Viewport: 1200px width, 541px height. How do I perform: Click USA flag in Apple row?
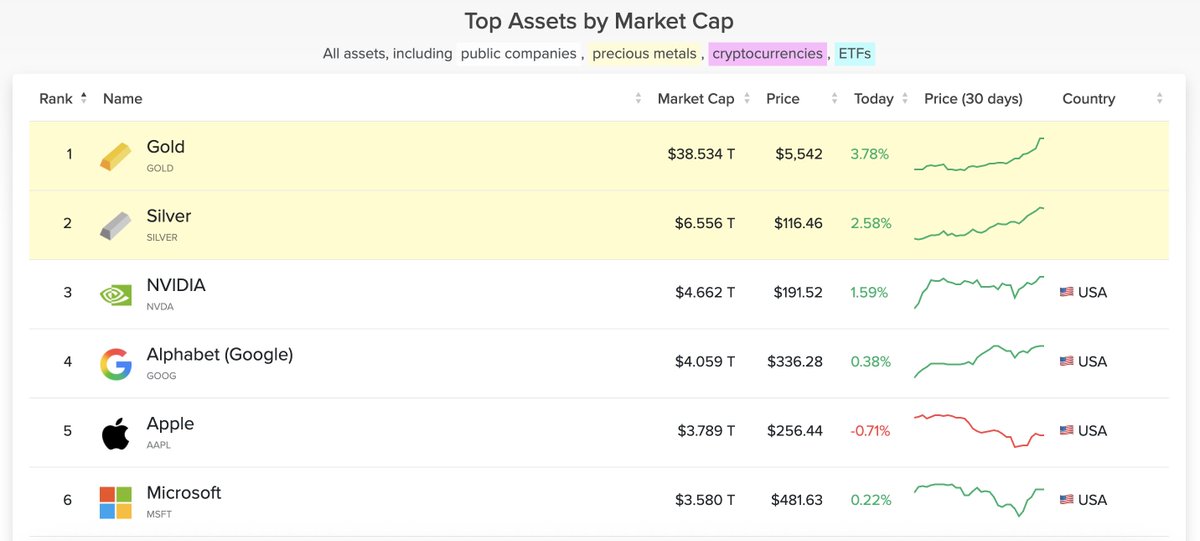[x=1067, y=430]
